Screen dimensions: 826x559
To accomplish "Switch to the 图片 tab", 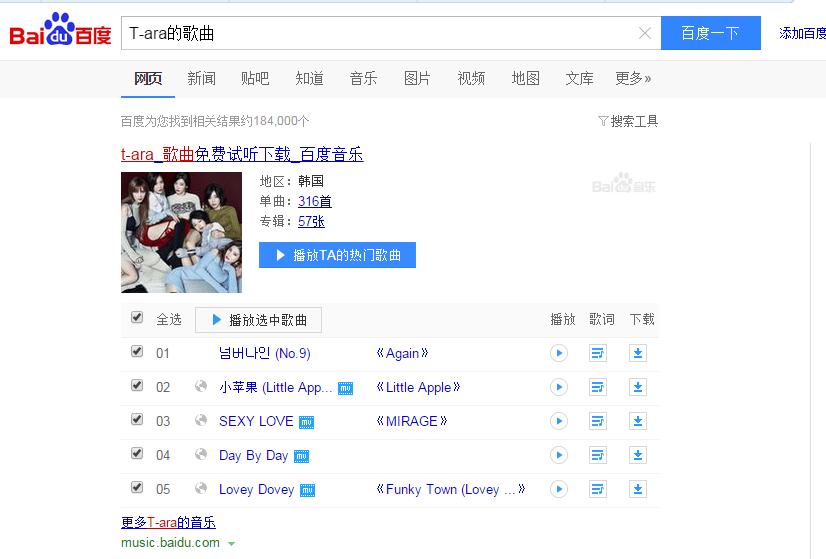I will coord(417,79).
